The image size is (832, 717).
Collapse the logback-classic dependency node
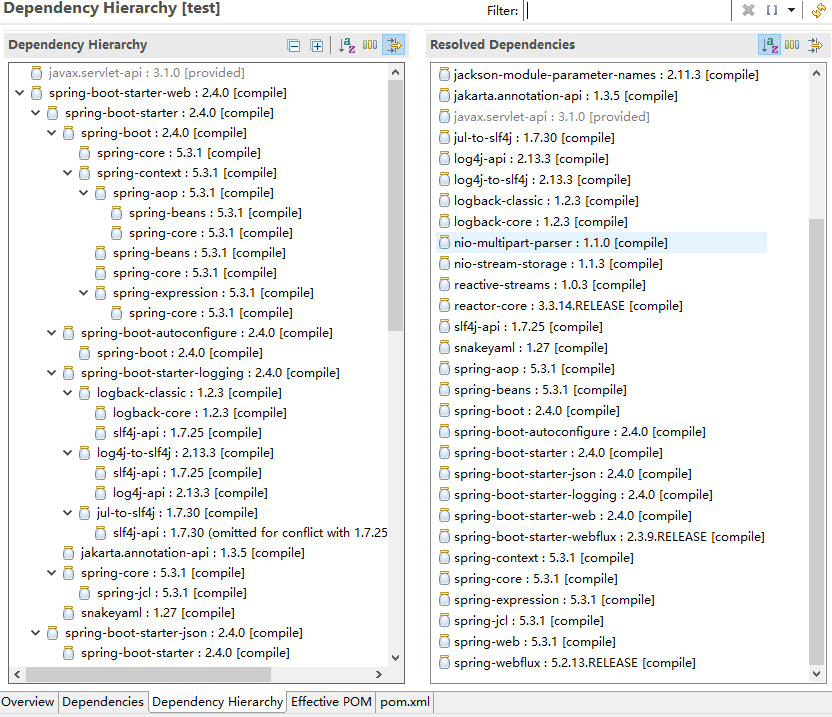tap(67, 392)
